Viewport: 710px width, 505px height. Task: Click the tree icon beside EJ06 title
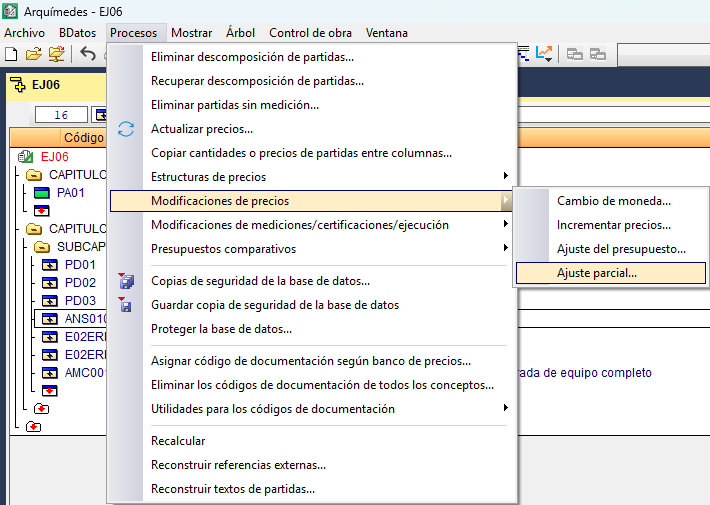click(x=18, y=85)
